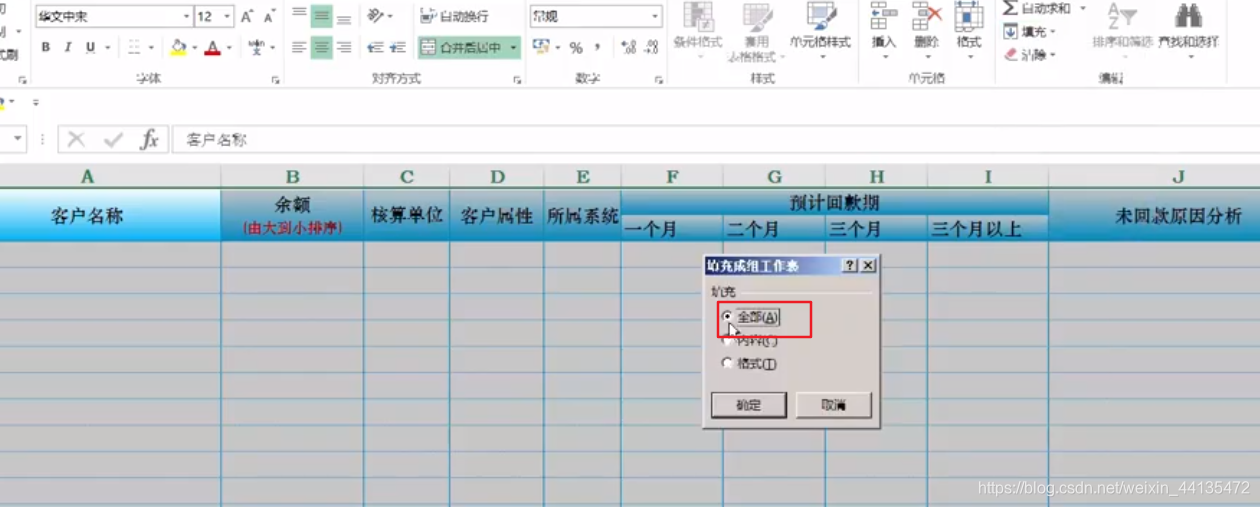Viewport: 1260px width, 507px height.
Task: Open Find and Select (查找和选择)
Action: 1188,30
